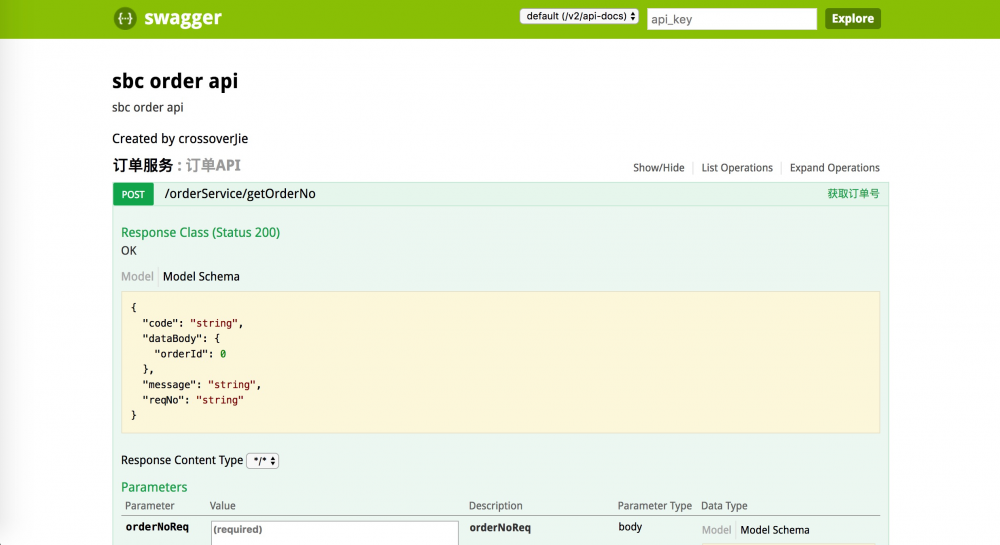The image size is (1000, 545).
Task: Click the green POST method badge
Action: click(133, 194)
